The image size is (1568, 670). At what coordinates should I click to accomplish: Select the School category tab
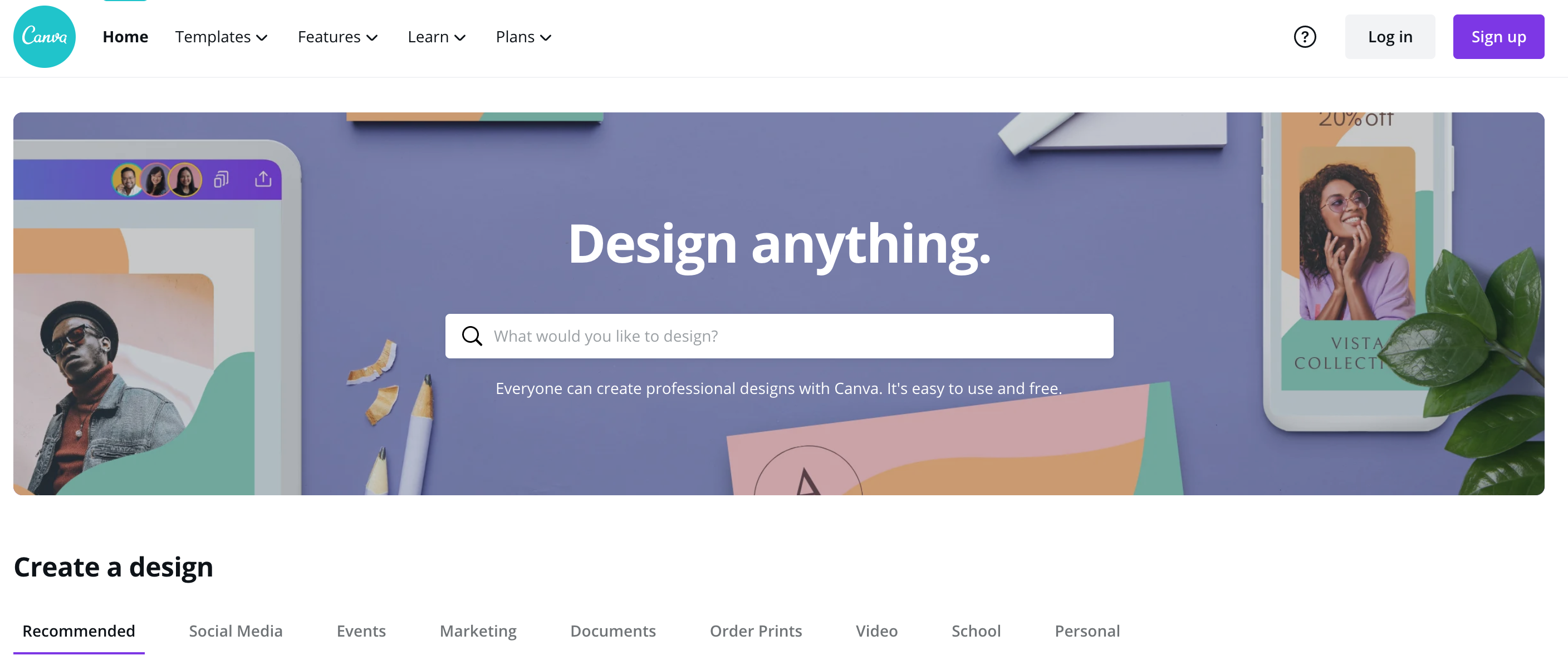[976, 630]
